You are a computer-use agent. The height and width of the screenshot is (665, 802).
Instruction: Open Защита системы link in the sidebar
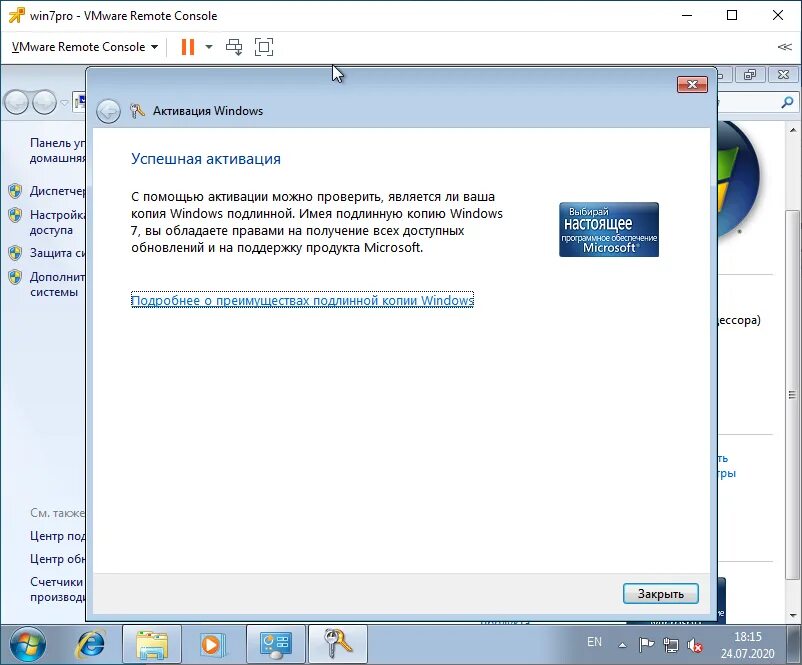(57, 253)
